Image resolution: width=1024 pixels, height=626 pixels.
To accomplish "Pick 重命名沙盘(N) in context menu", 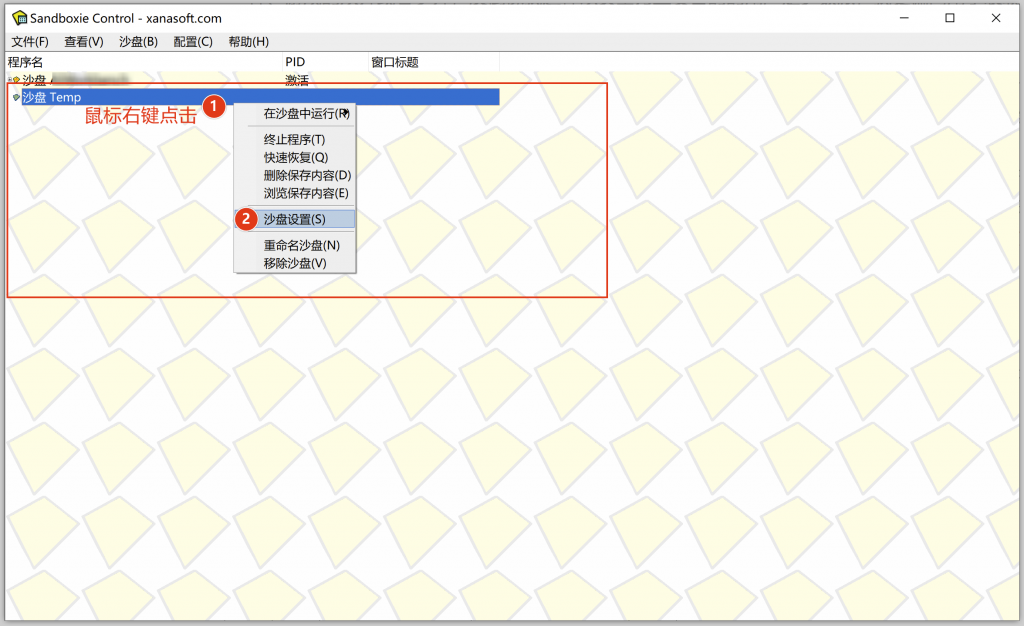I will coord(301,245).
